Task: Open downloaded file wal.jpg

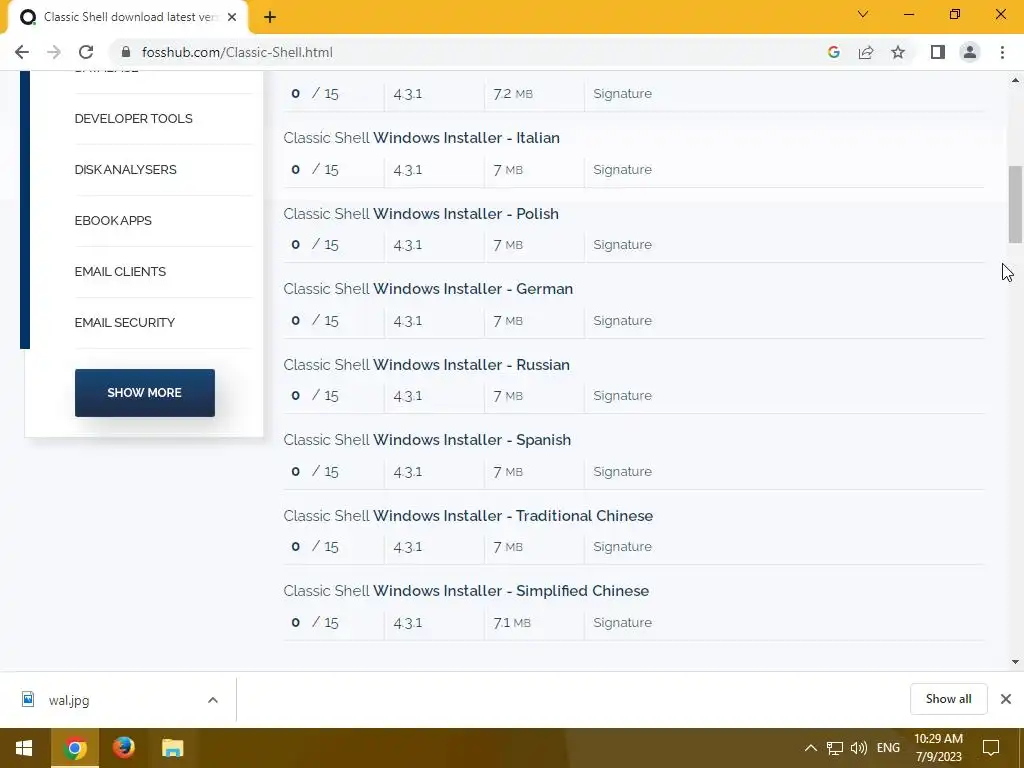Action: point(69,700)
